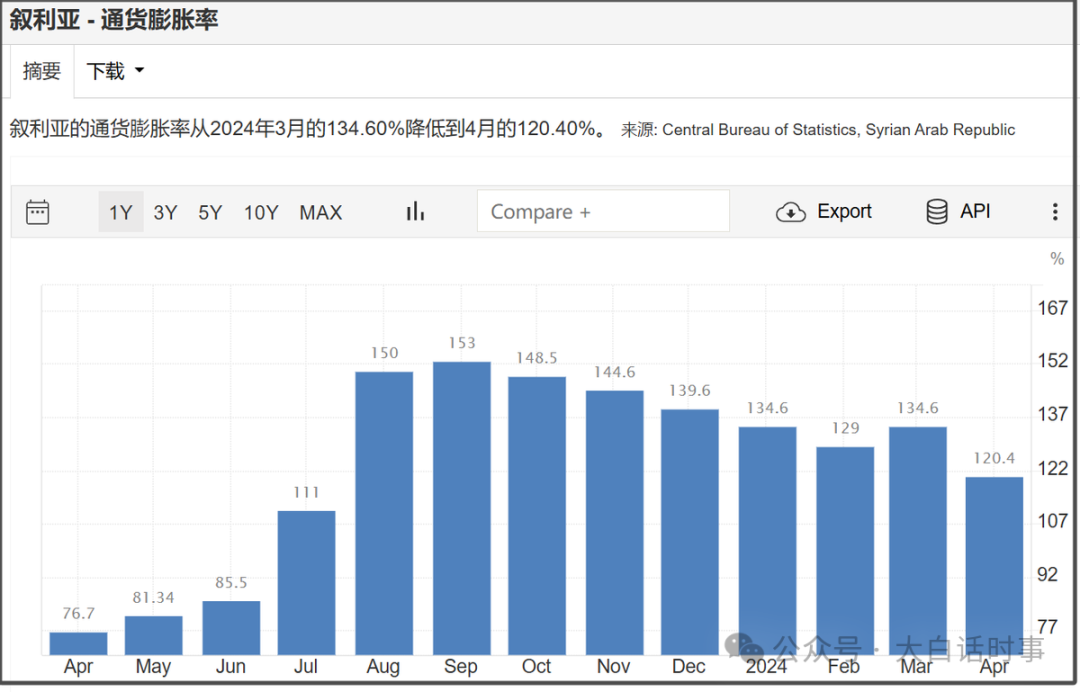1080x692 pixels.
Task: Switch to the 3Y time range
Action: coord(165,212)
